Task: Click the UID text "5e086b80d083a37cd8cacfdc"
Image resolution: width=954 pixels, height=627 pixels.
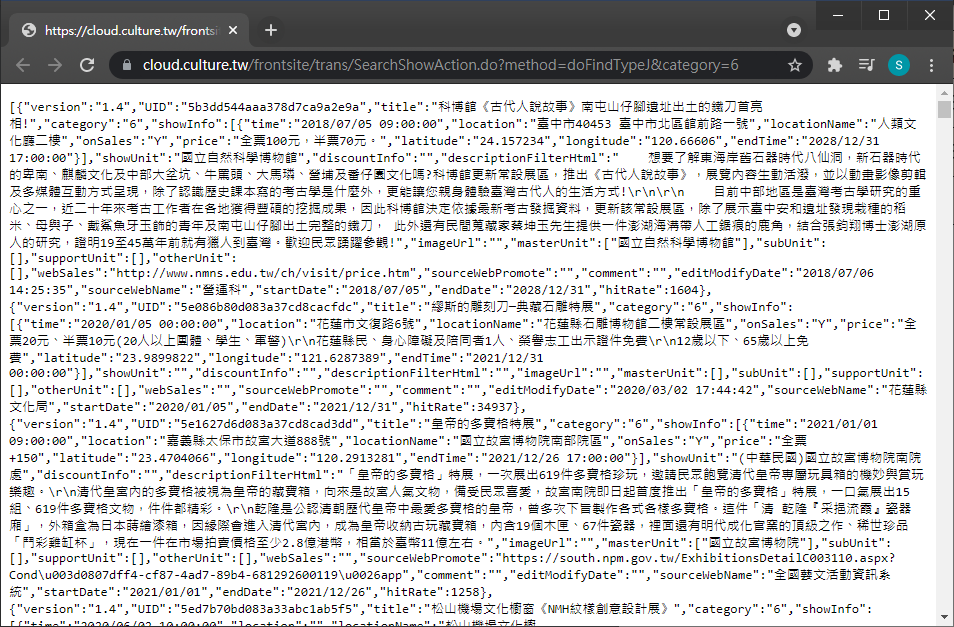Action: tap(266, 307)
